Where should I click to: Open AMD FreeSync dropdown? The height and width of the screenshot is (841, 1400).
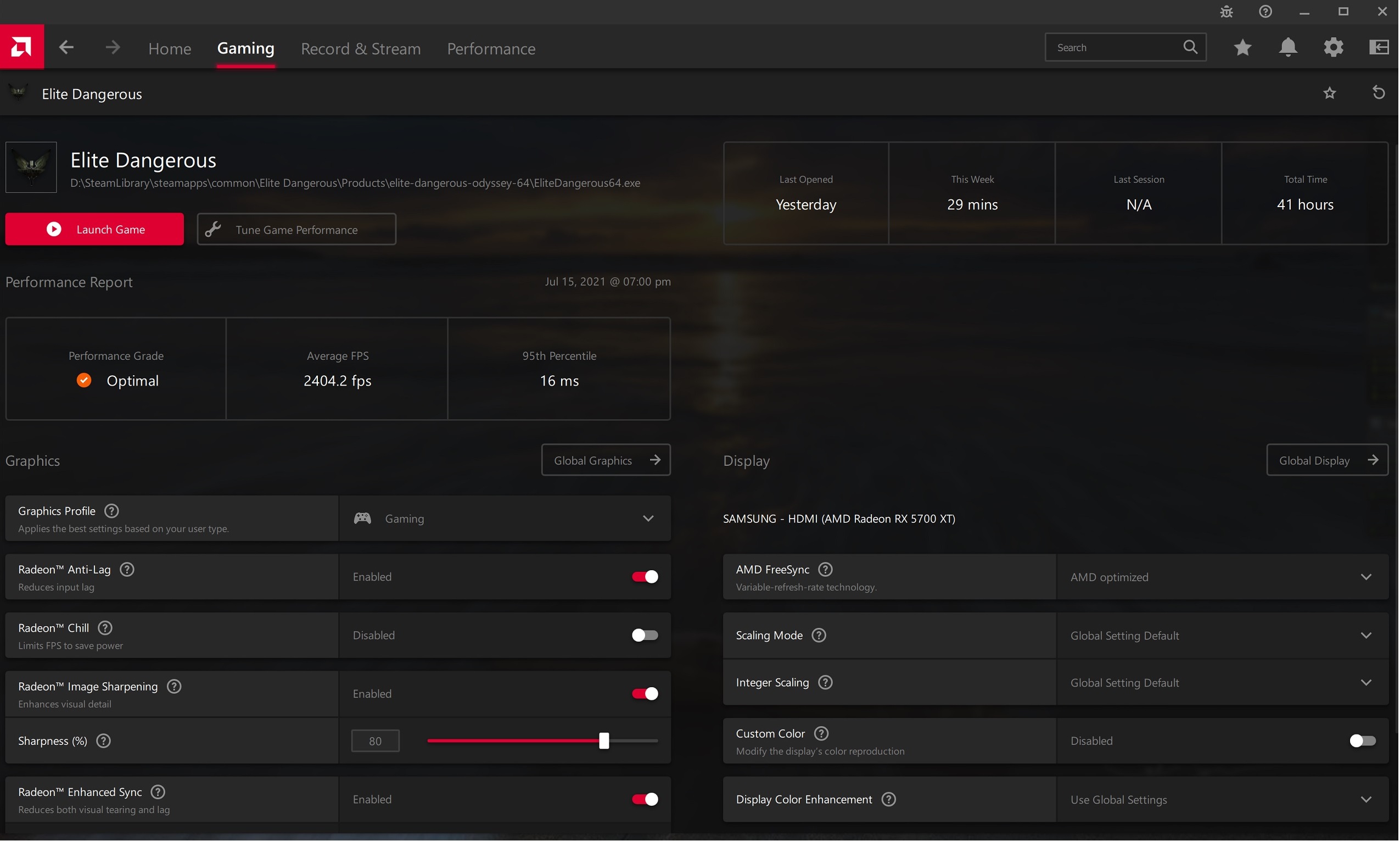pos(1223,577)
